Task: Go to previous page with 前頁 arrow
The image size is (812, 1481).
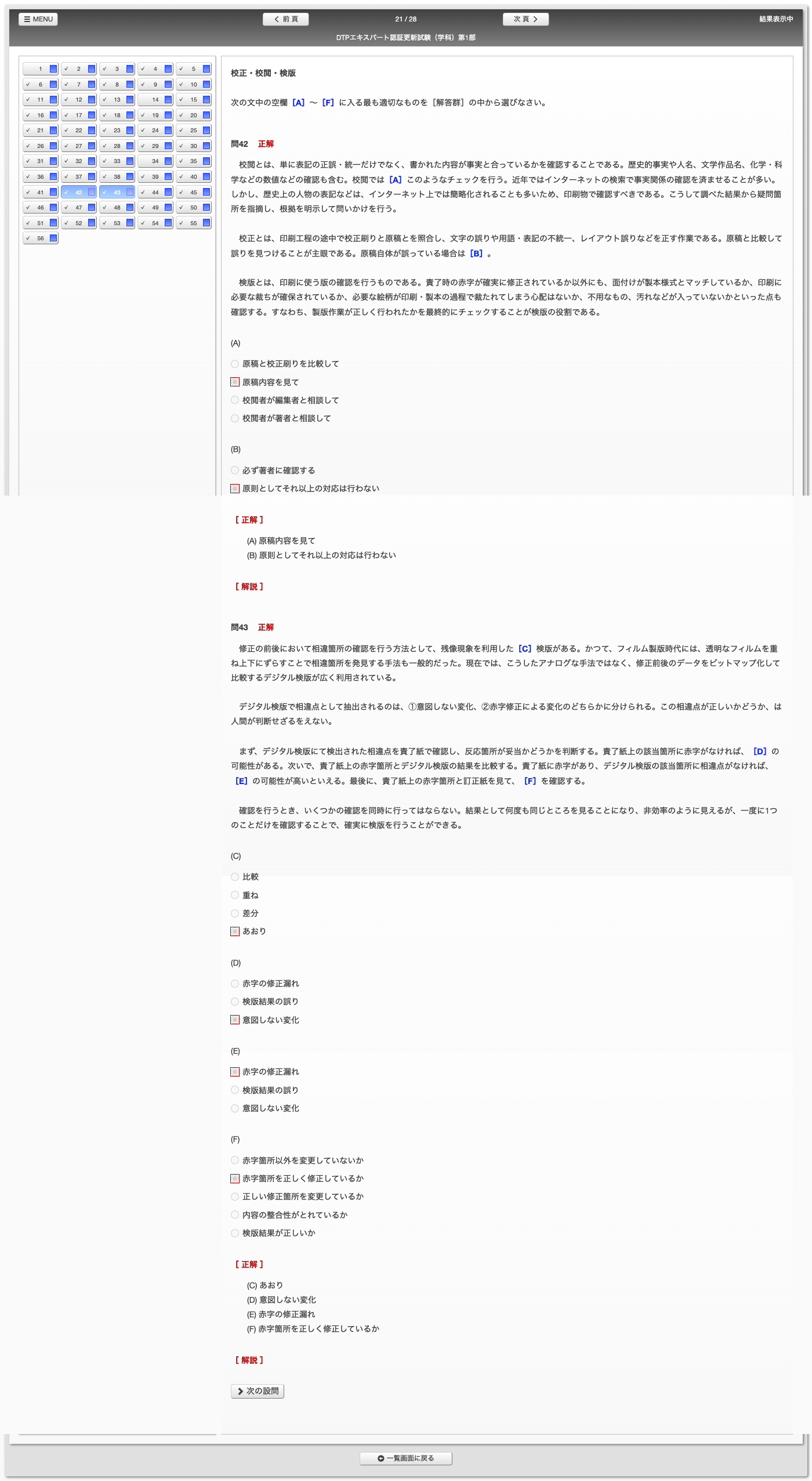Action: pyautogui.click(x=285, y=19)
